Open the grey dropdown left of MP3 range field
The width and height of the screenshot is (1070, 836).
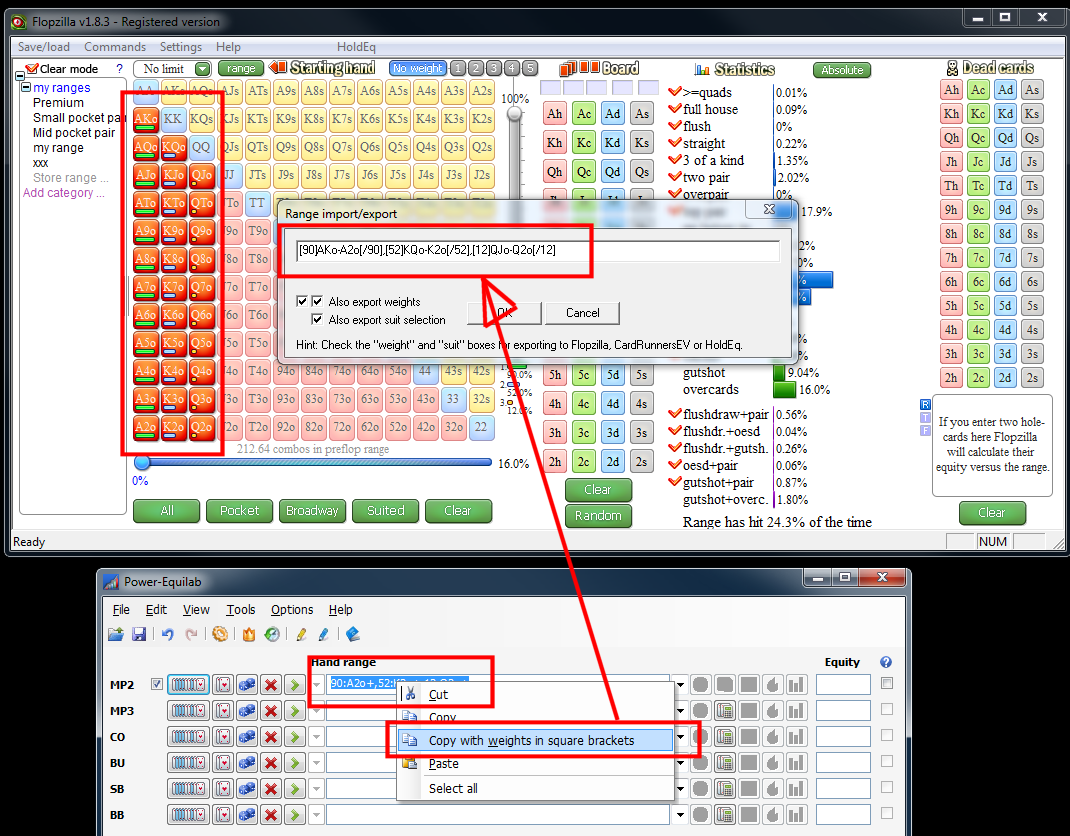pos(316,711)
